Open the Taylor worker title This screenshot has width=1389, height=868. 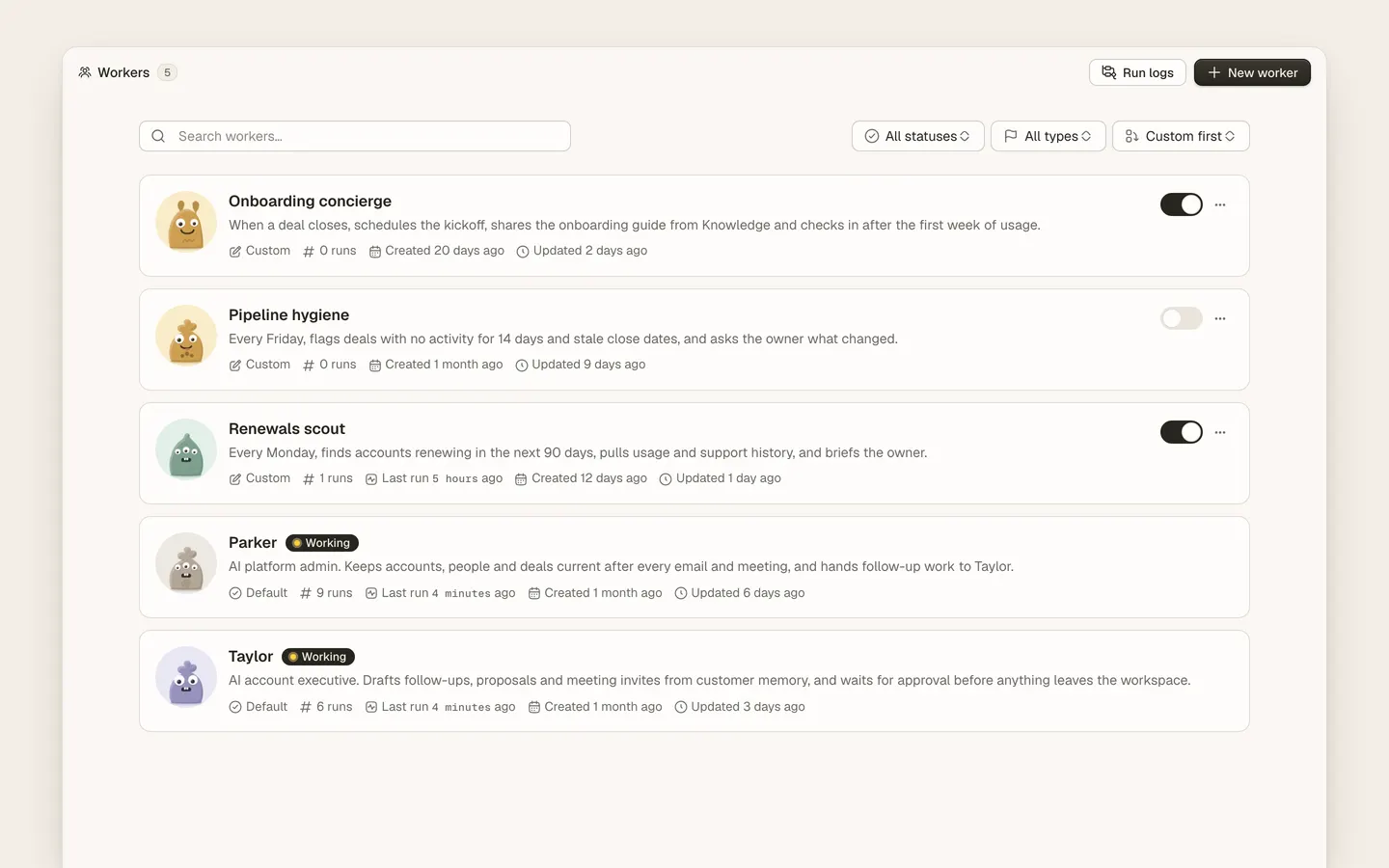click(251, 656)
